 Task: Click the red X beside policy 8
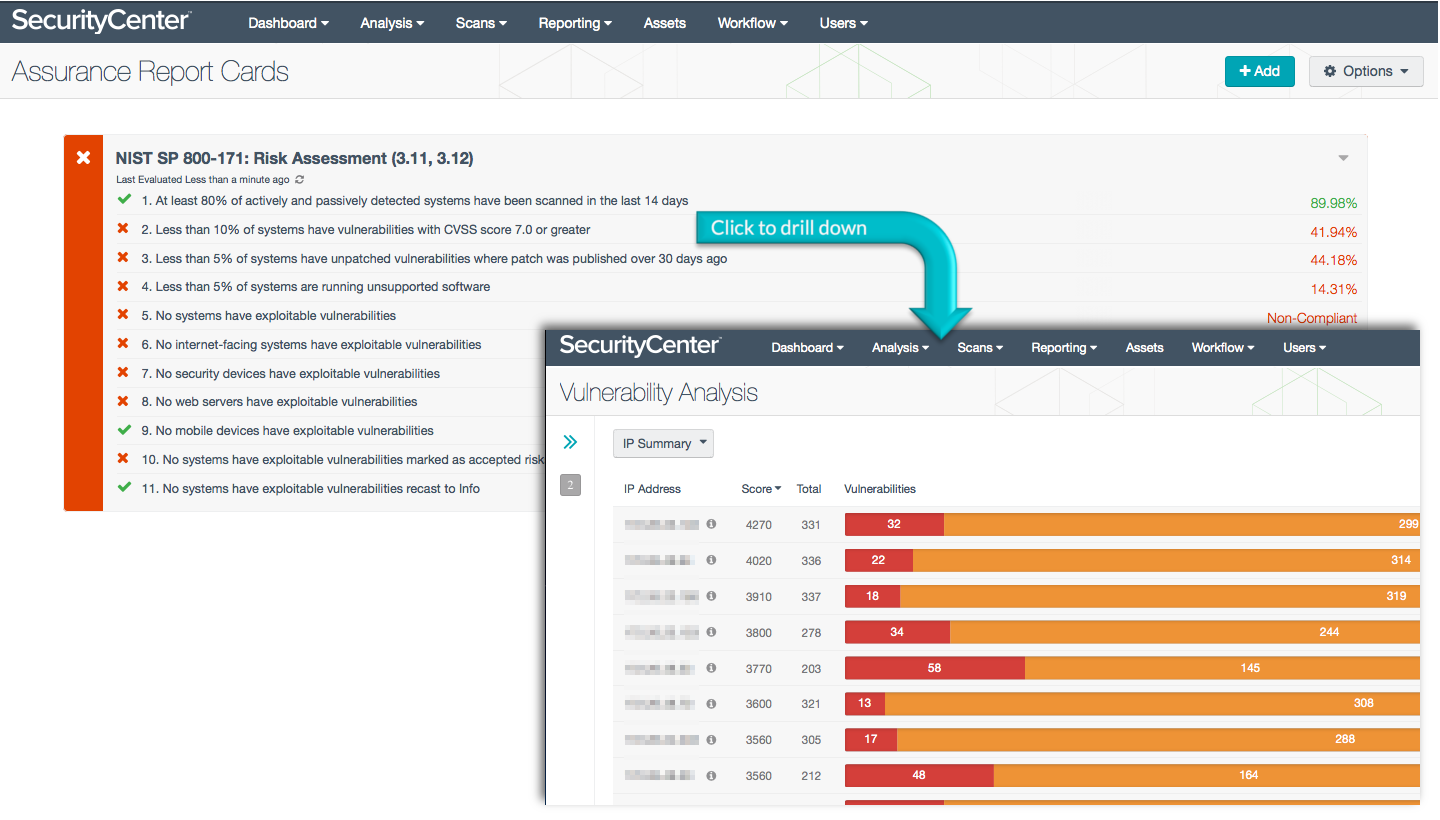(124, 401)
